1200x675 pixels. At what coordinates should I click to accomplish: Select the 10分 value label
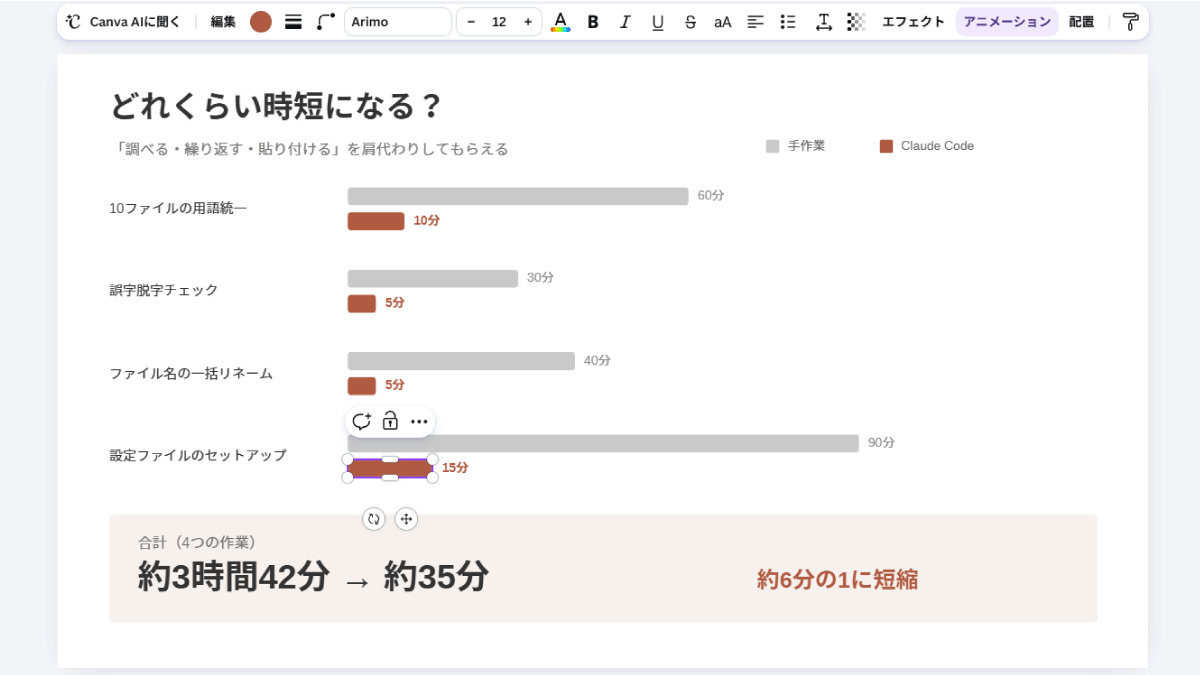coord(426,221)
